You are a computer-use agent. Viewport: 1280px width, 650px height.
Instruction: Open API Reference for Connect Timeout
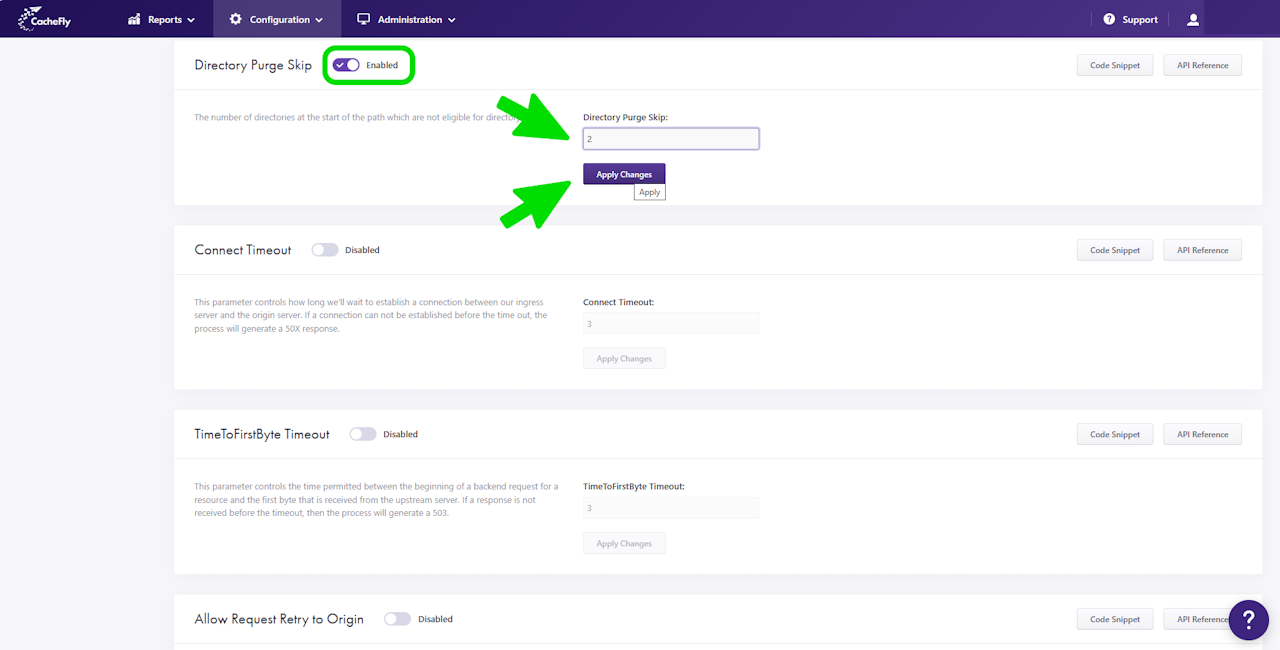pyautogui.click(x=1203, y=250)
